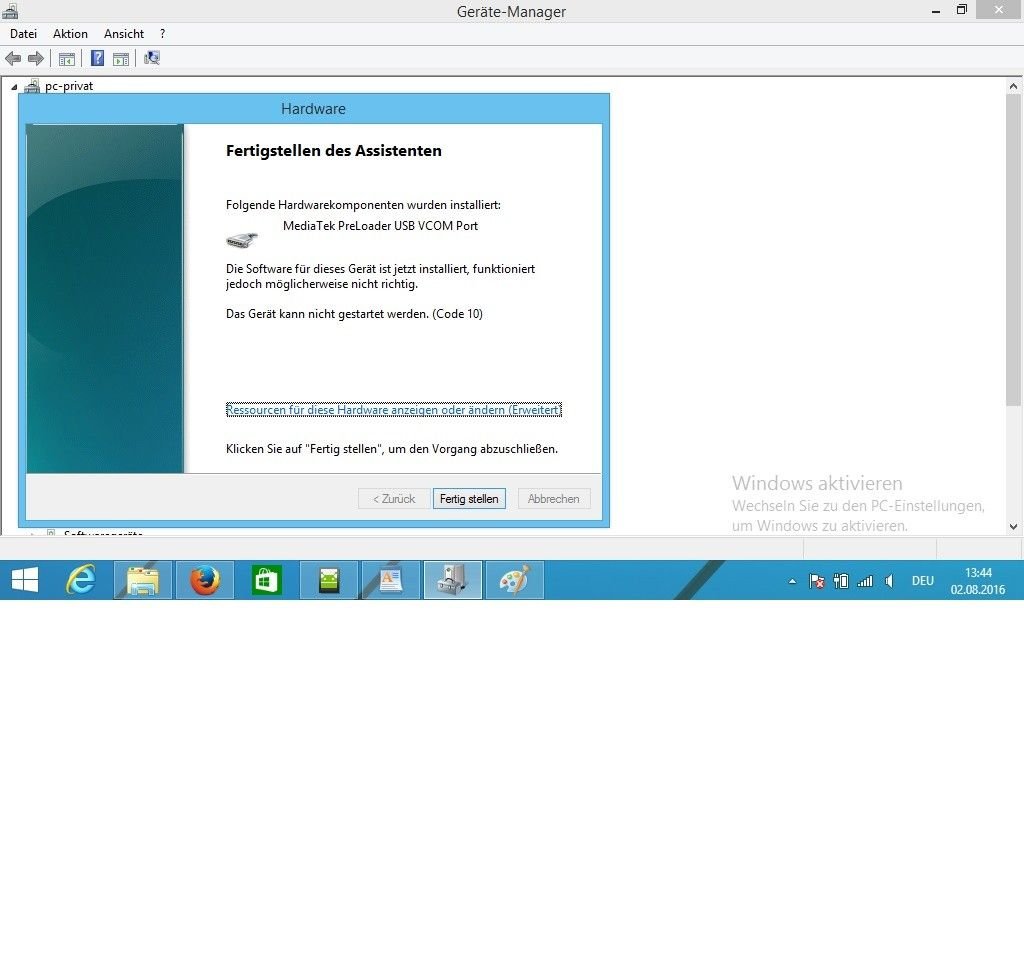Click the pc-privat computer icon in tree
Viewport: 1024px width, 960px height.
[31, 86]
